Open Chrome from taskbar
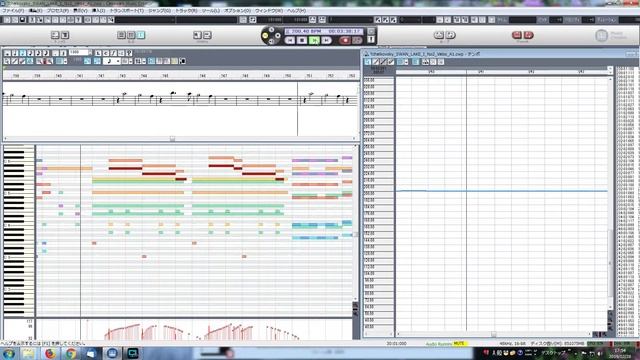 point(71,353)
